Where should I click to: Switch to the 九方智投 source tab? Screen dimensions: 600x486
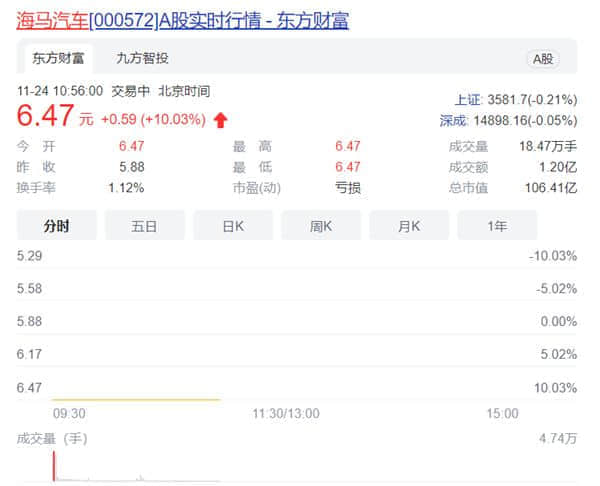(142, 59)
